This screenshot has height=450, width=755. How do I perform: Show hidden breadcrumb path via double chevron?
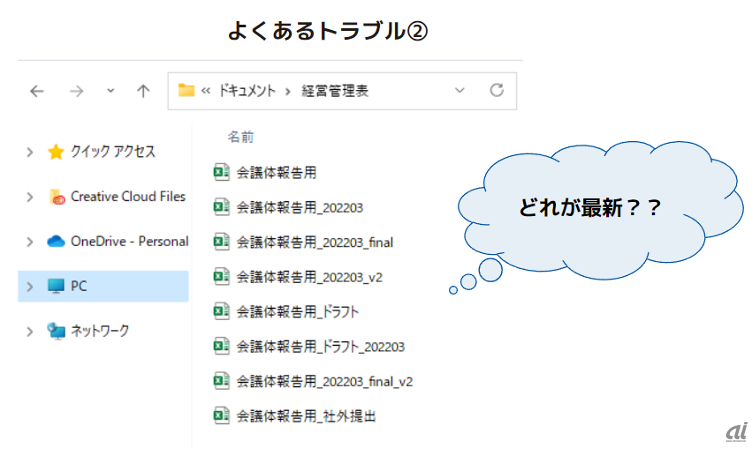(x=206, y=90)
